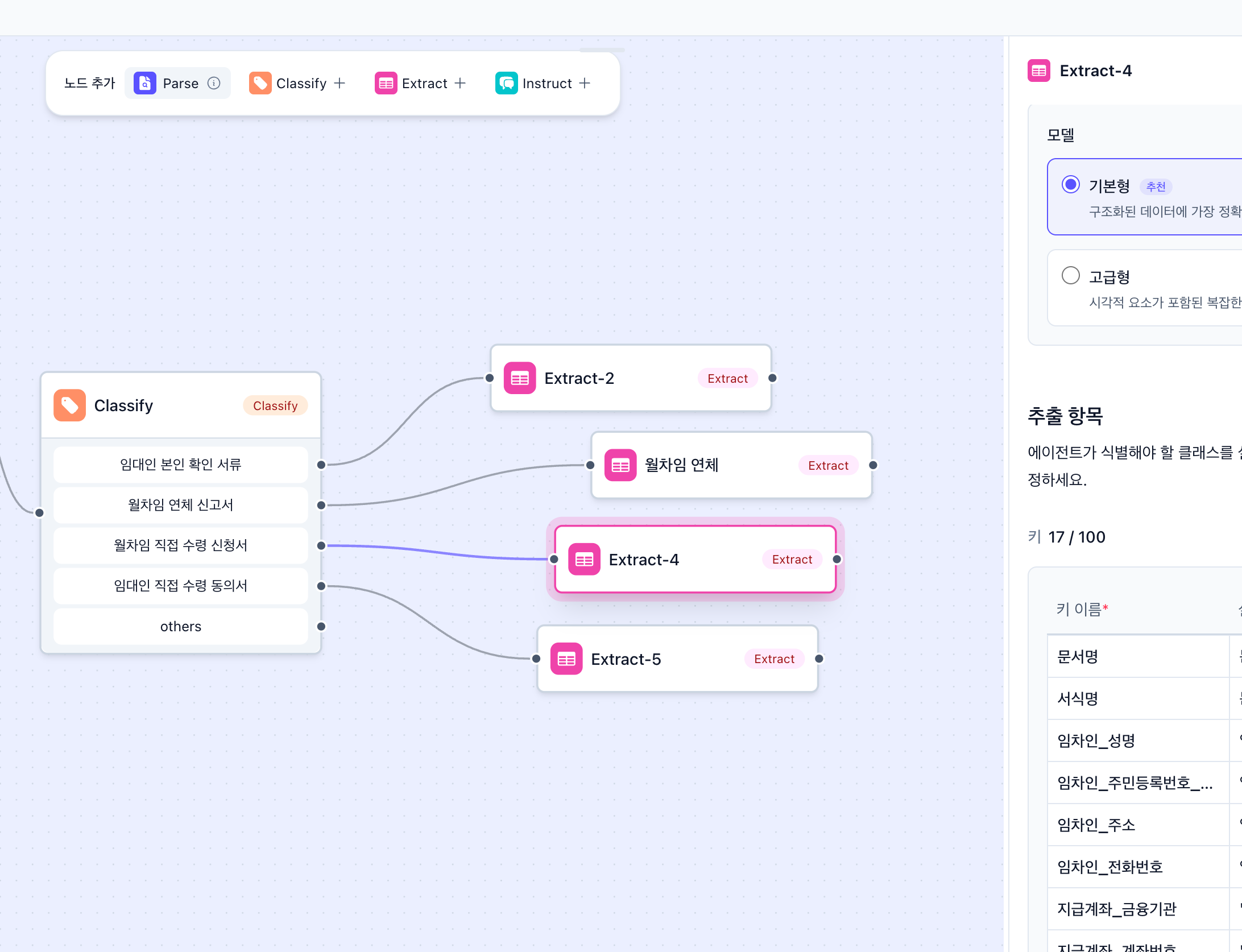Viewport: 1242px width, 952px height.
Task: Click output port of 임대인 본인 확인 서류
Action: (321, 465)
